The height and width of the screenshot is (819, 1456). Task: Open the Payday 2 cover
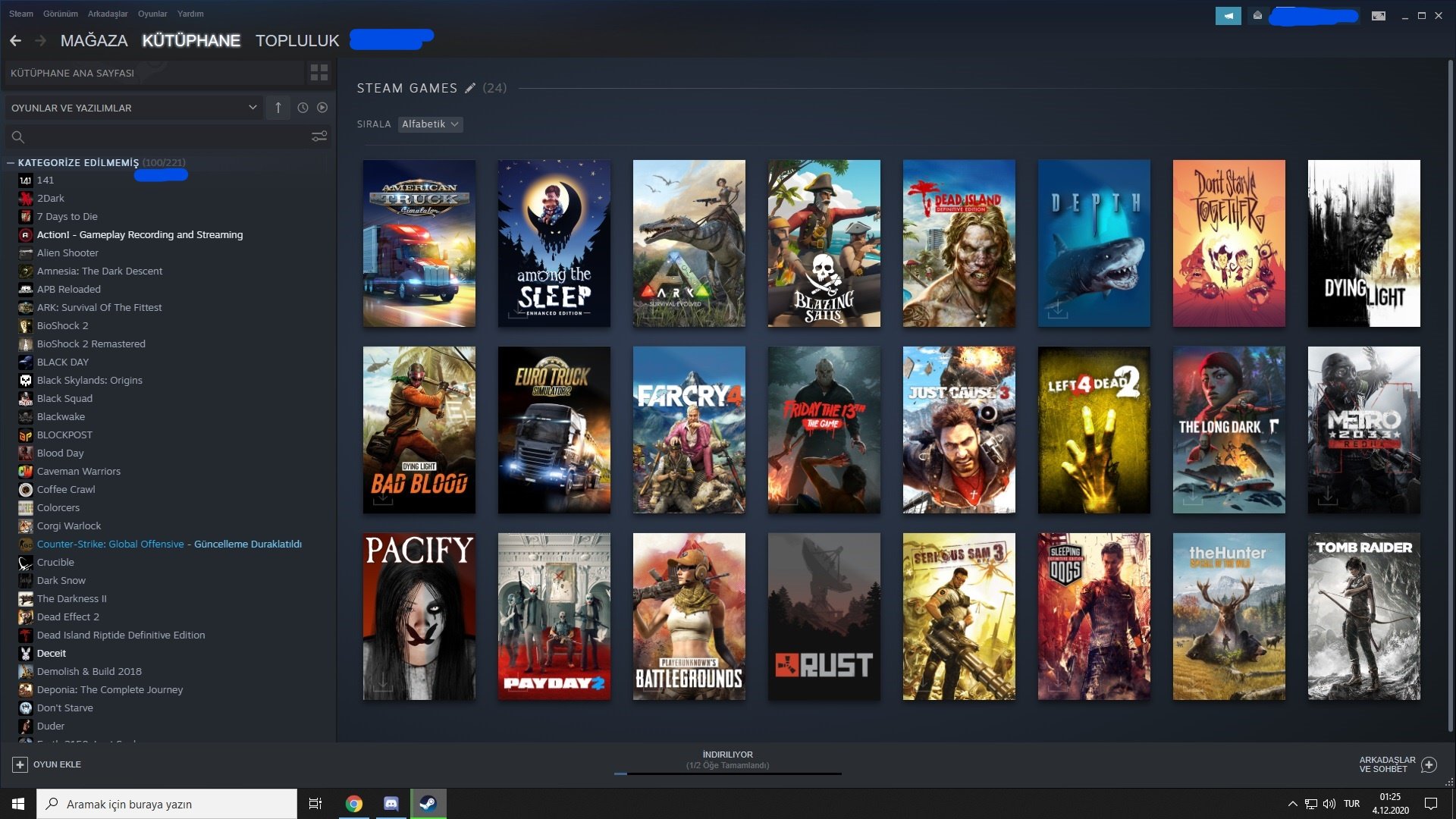[x=554, y=617]
